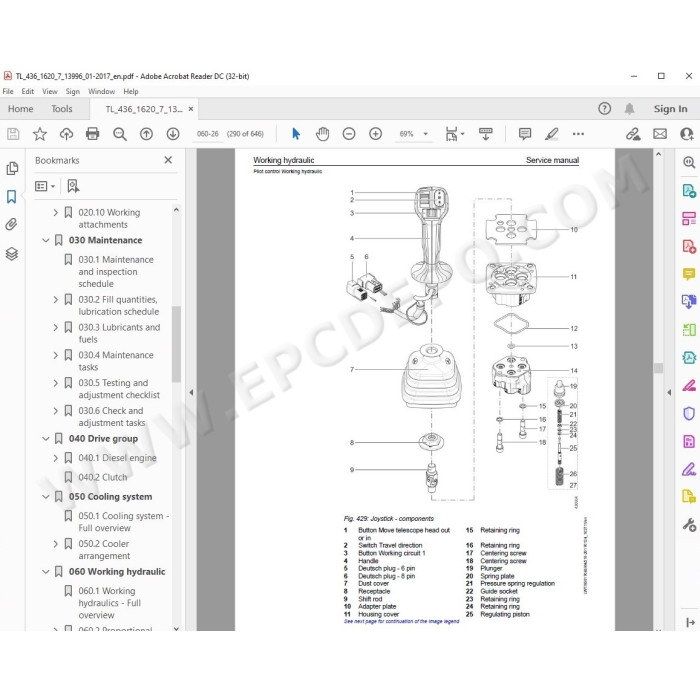700x700 pixels.
Task: Expand the right tools pane at bottom
Action: pos(690,622)
